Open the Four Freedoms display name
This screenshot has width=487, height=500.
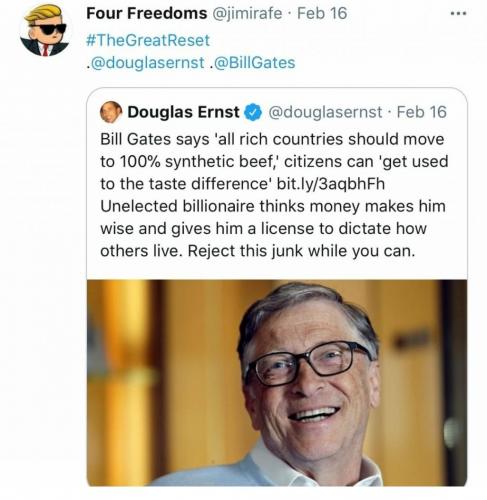147,14
